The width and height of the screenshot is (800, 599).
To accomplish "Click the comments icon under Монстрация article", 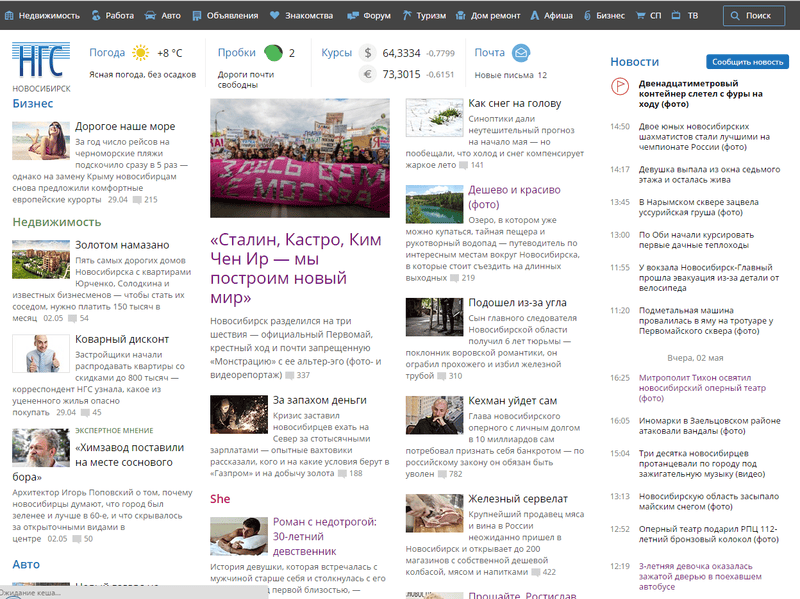I will [290, 375].
